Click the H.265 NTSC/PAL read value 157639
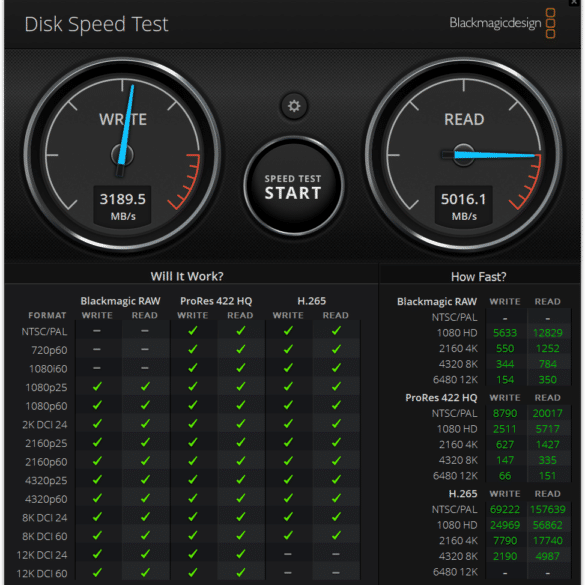 point(547,509)
